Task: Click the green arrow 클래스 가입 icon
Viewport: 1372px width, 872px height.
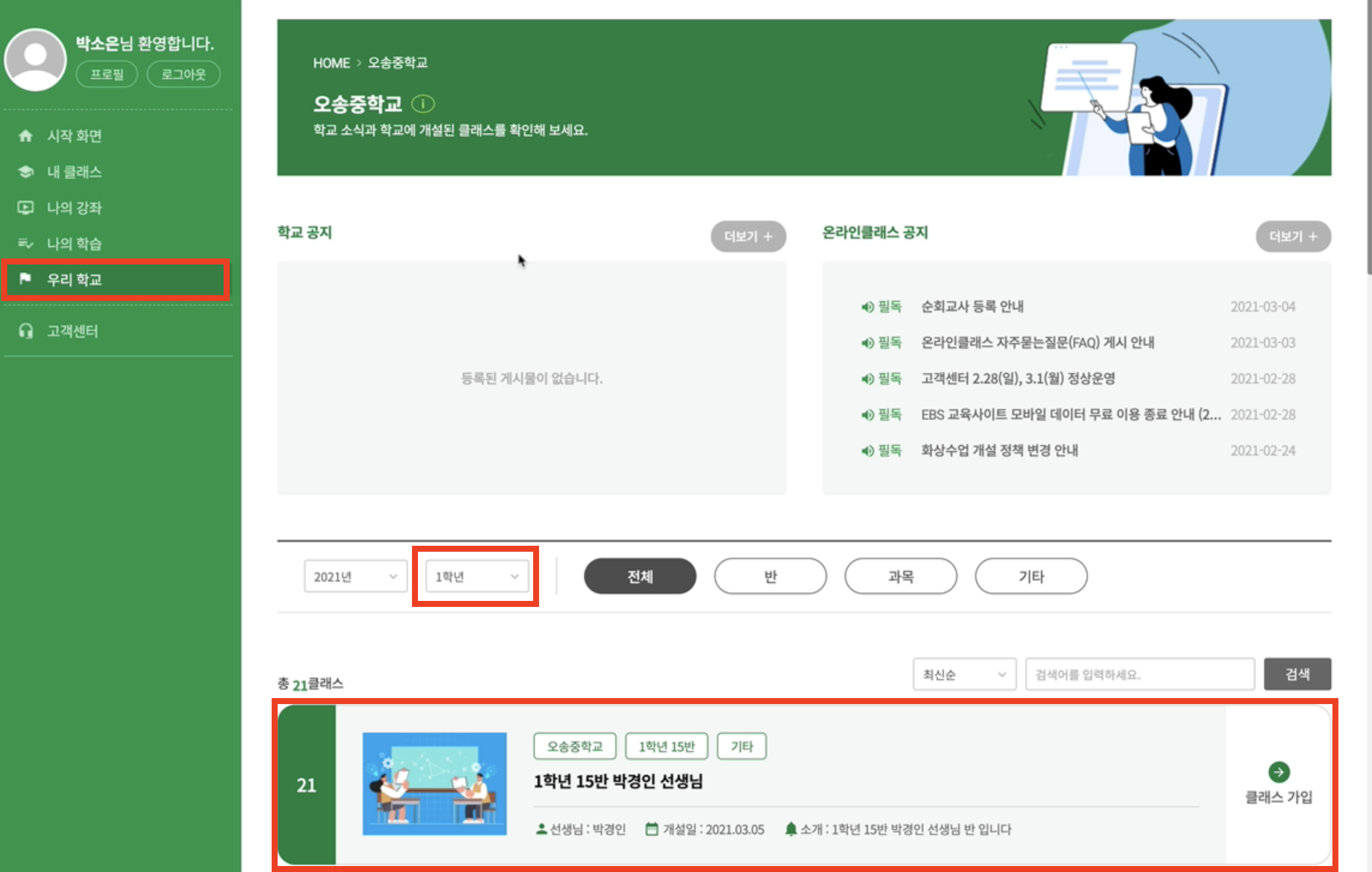Action: click(x=1278, y=772)
